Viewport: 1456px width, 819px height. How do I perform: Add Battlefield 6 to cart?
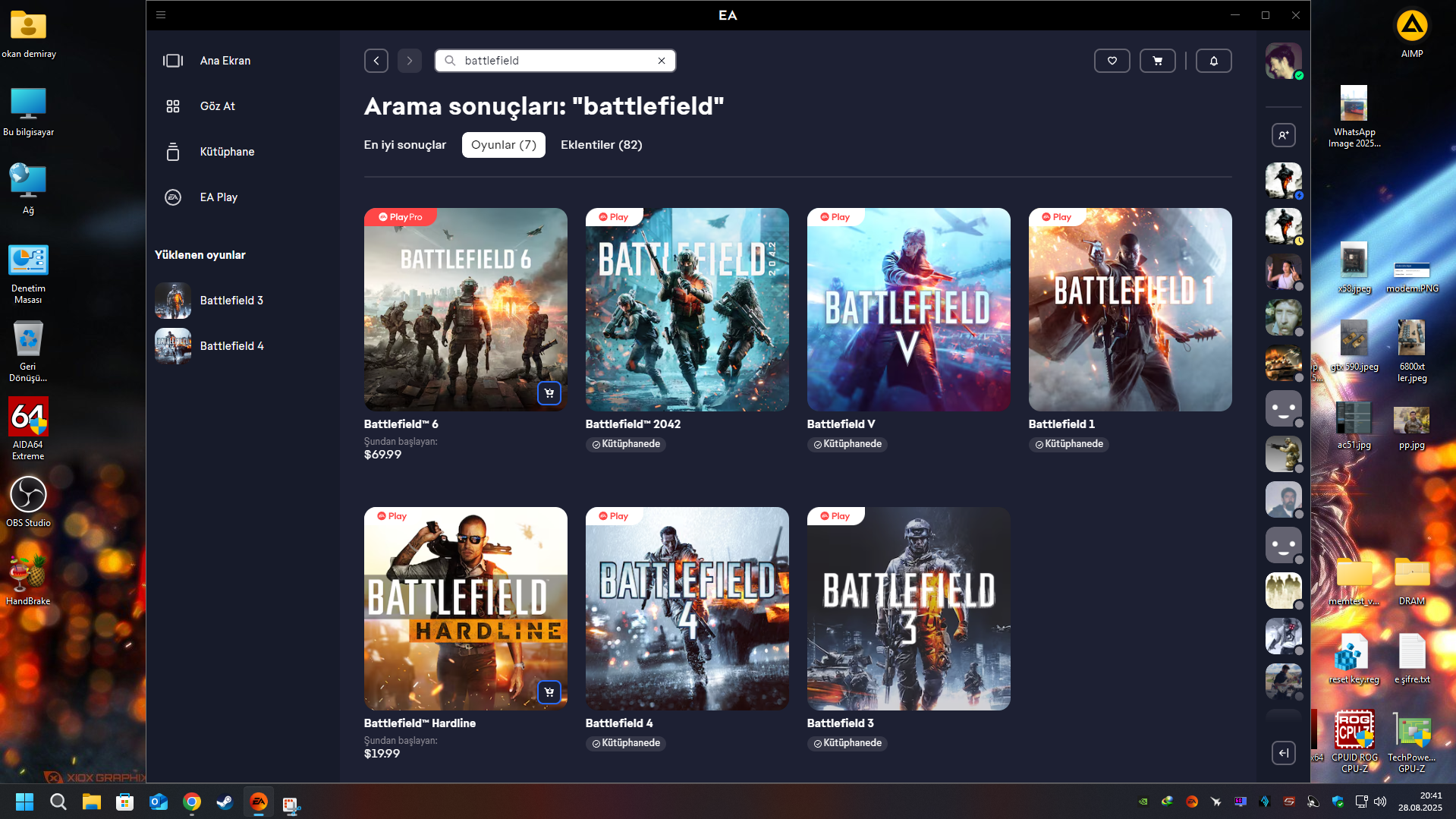point(549,393)
